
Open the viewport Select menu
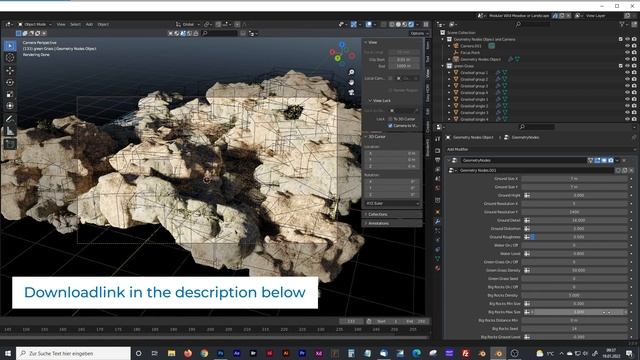[76, 24]
